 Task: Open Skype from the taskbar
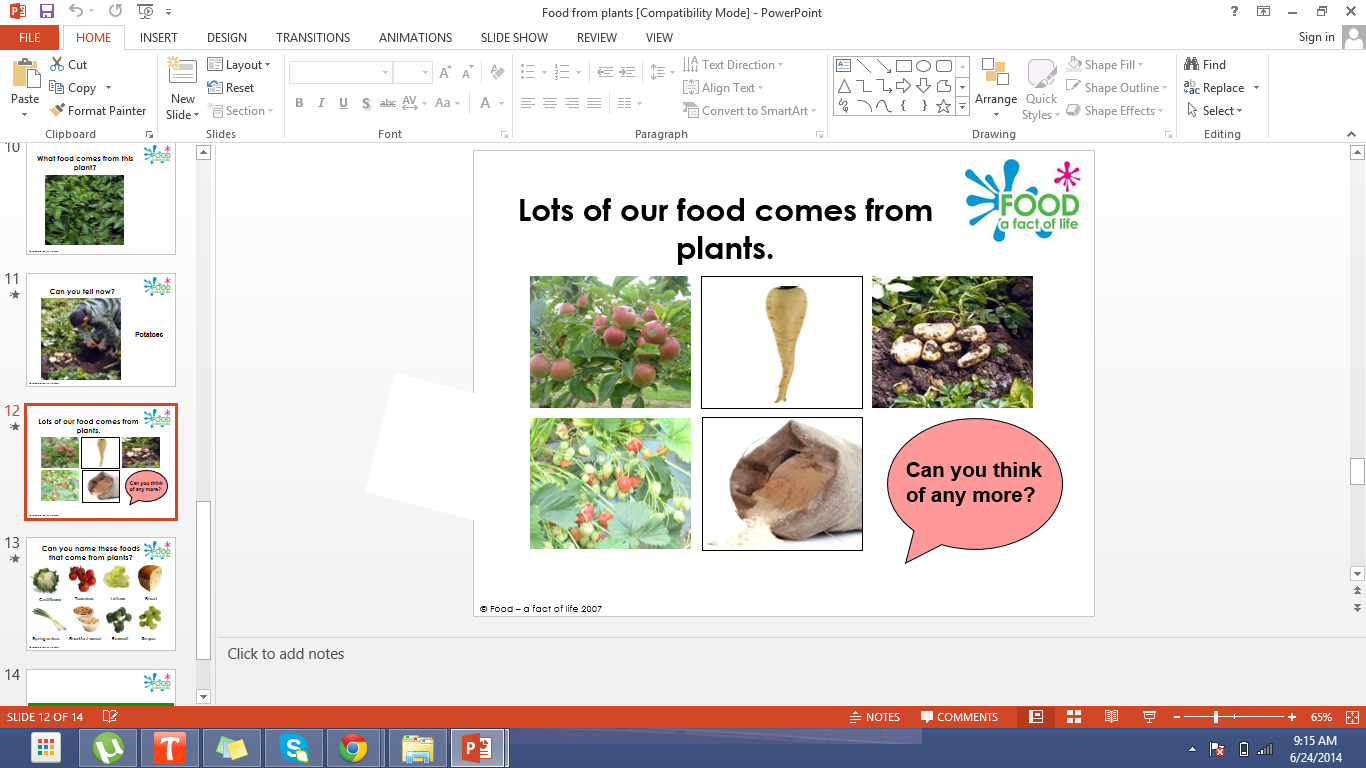pyautogui.click(x=293, y=748)
